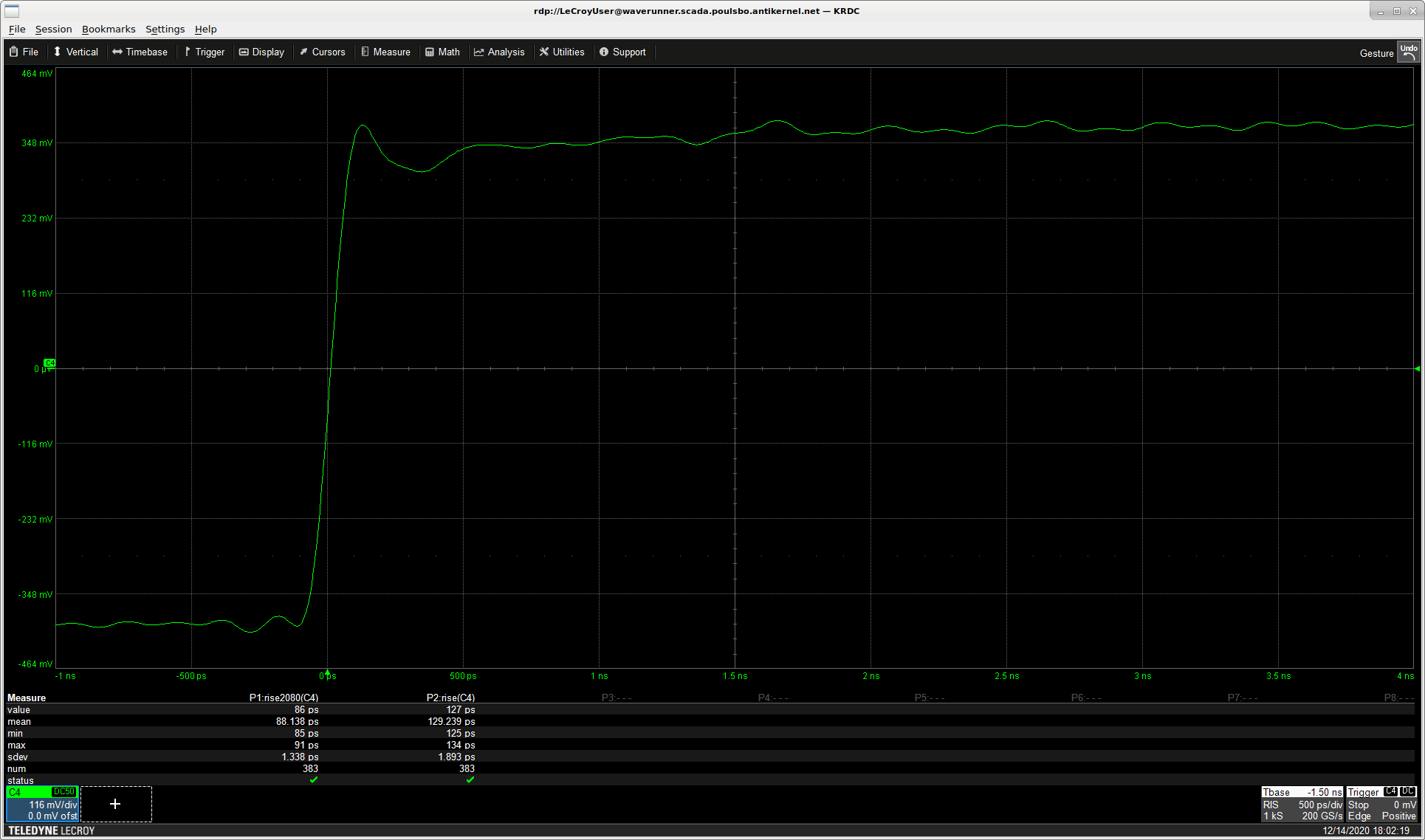Click the P2 value reading 127 ps
Image resolution: width=1425 pixels, height=840 pixels.
pyautogui.click(x=461, y=709)
